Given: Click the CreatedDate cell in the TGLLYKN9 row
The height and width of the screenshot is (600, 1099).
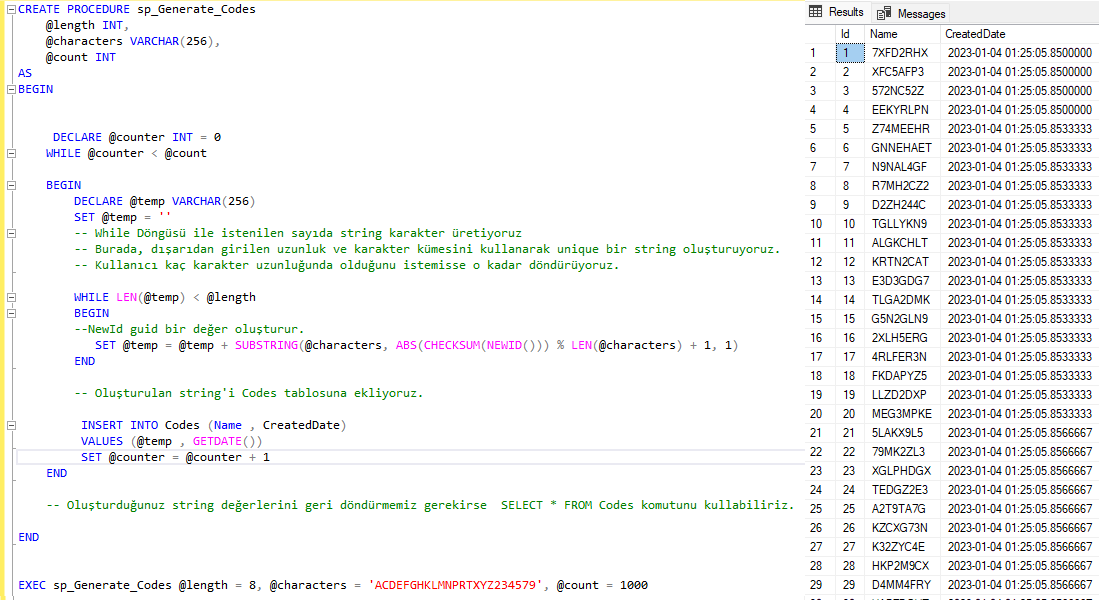Looking at the screenshot, I should (x=1020, y=224).
